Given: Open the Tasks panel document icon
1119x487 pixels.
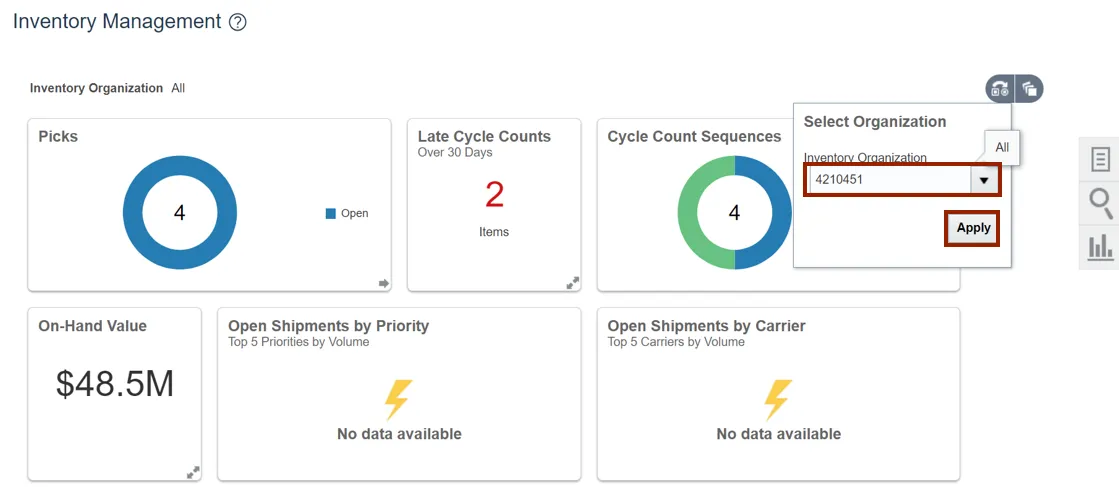Looking at the screenshot, I should (x=1100, y=159).
